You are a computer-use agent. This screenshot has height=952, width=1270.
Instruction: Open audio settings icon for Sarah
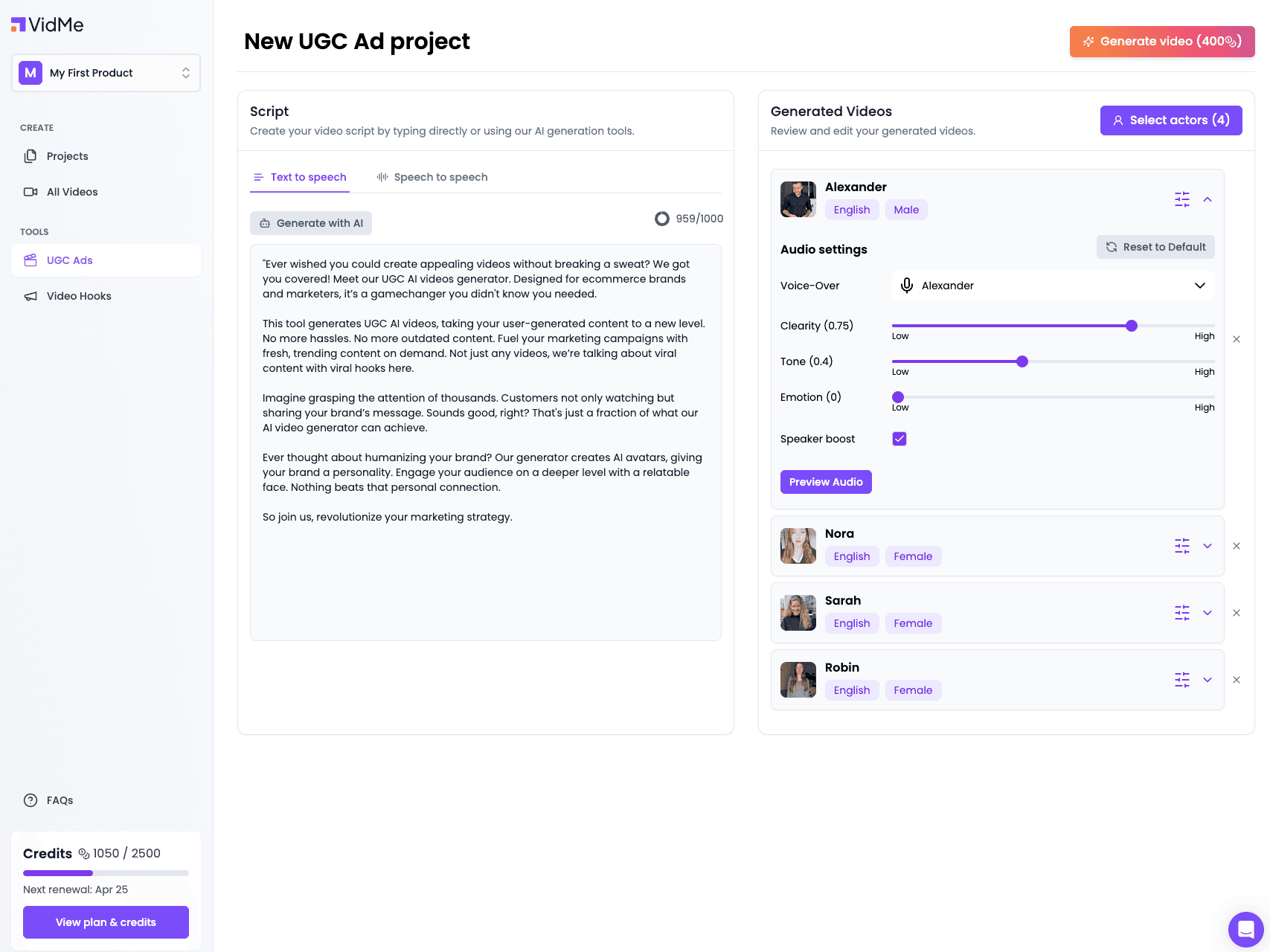click(x=1182, y=613)
